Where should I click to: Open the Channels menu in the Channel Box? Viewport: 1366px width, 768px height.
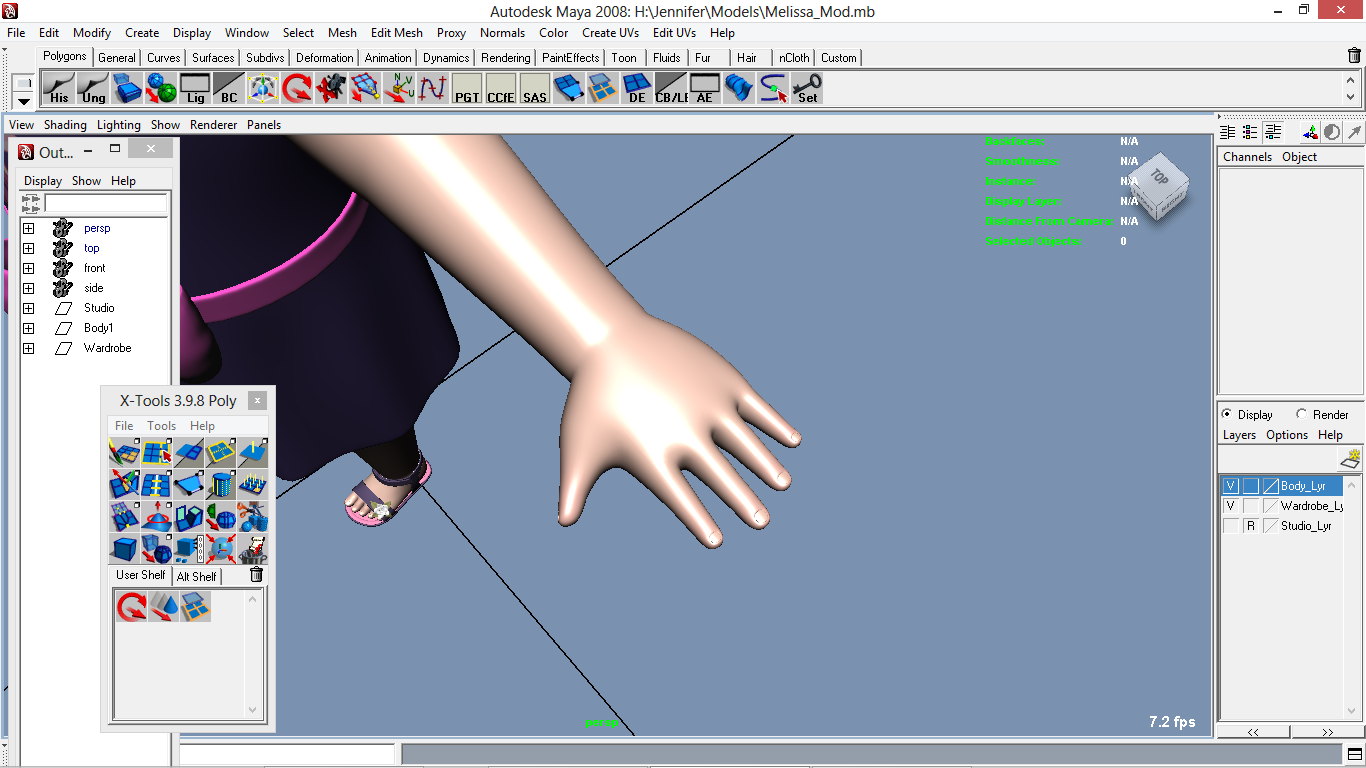tap(1247, 157)
